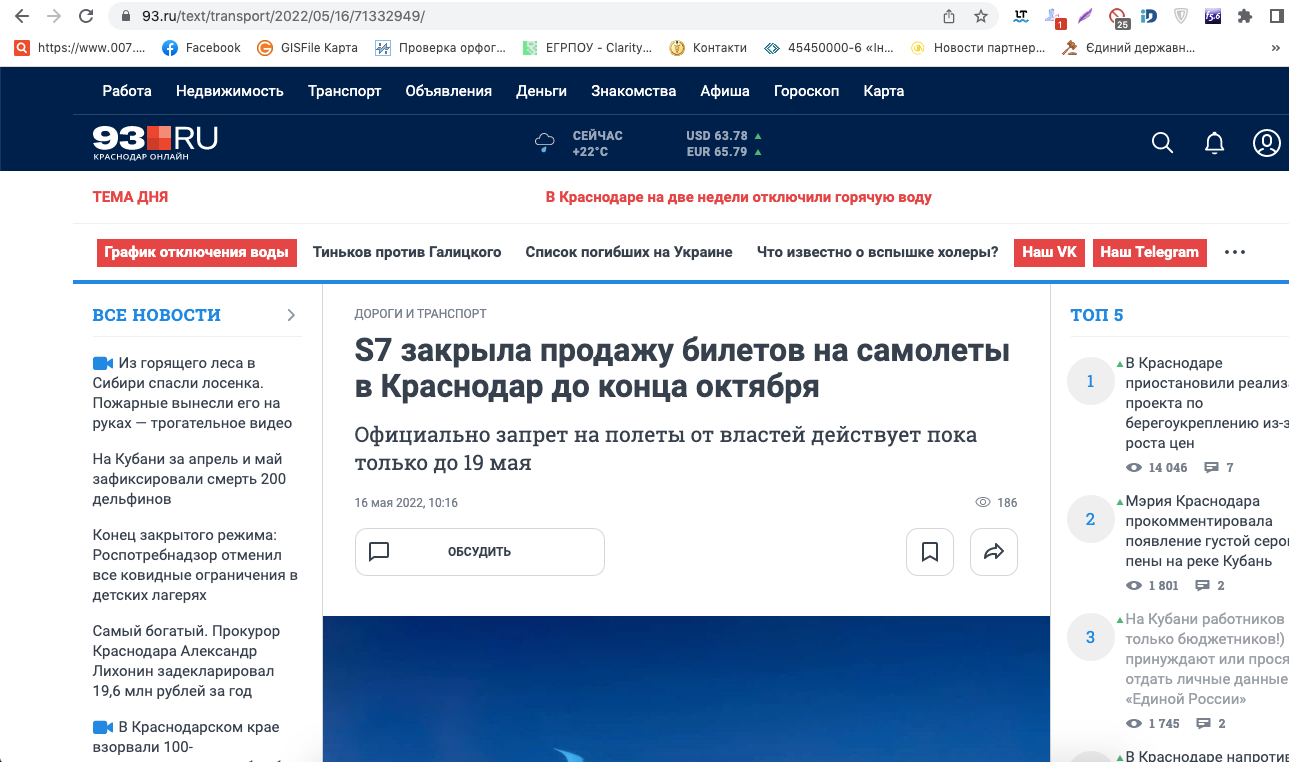
Task: Open the hot water shutdown headline of the day
Action: click(x=738, y=197)
